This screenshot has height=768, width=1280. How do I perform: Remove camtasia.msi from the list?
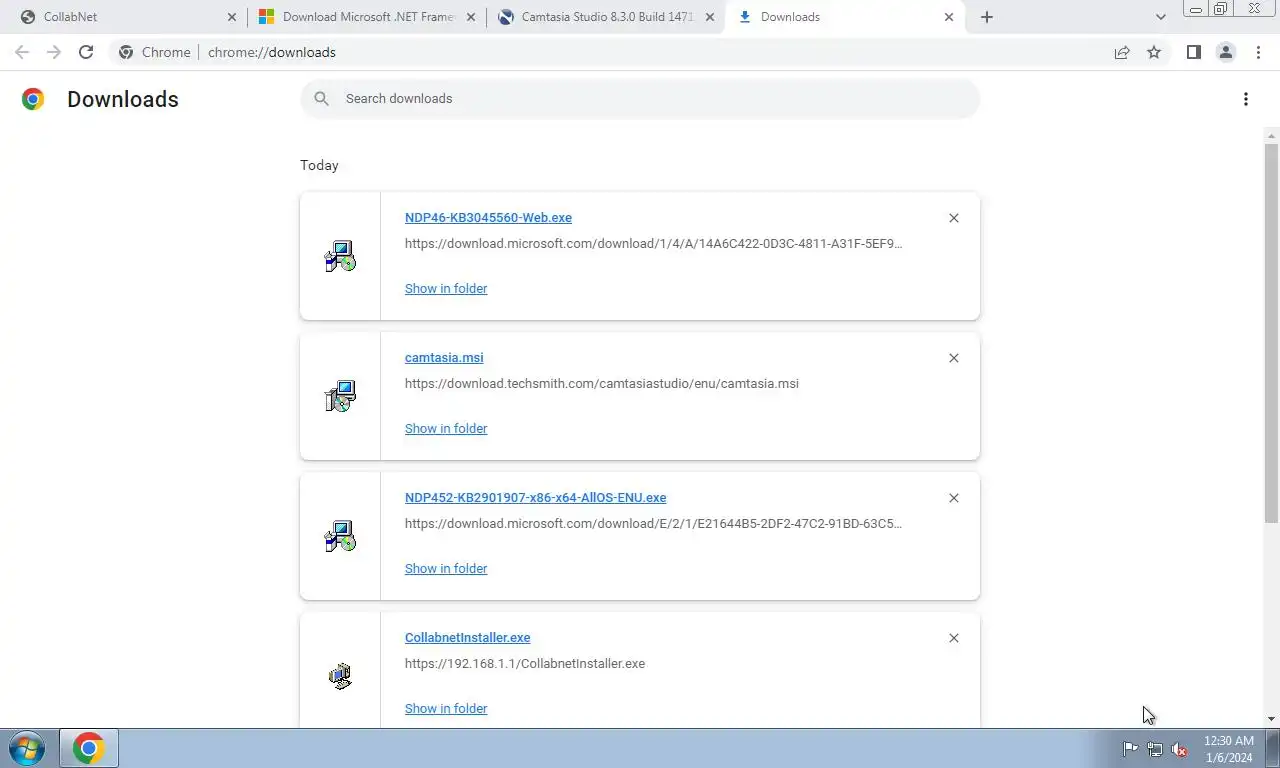(953, 358)
